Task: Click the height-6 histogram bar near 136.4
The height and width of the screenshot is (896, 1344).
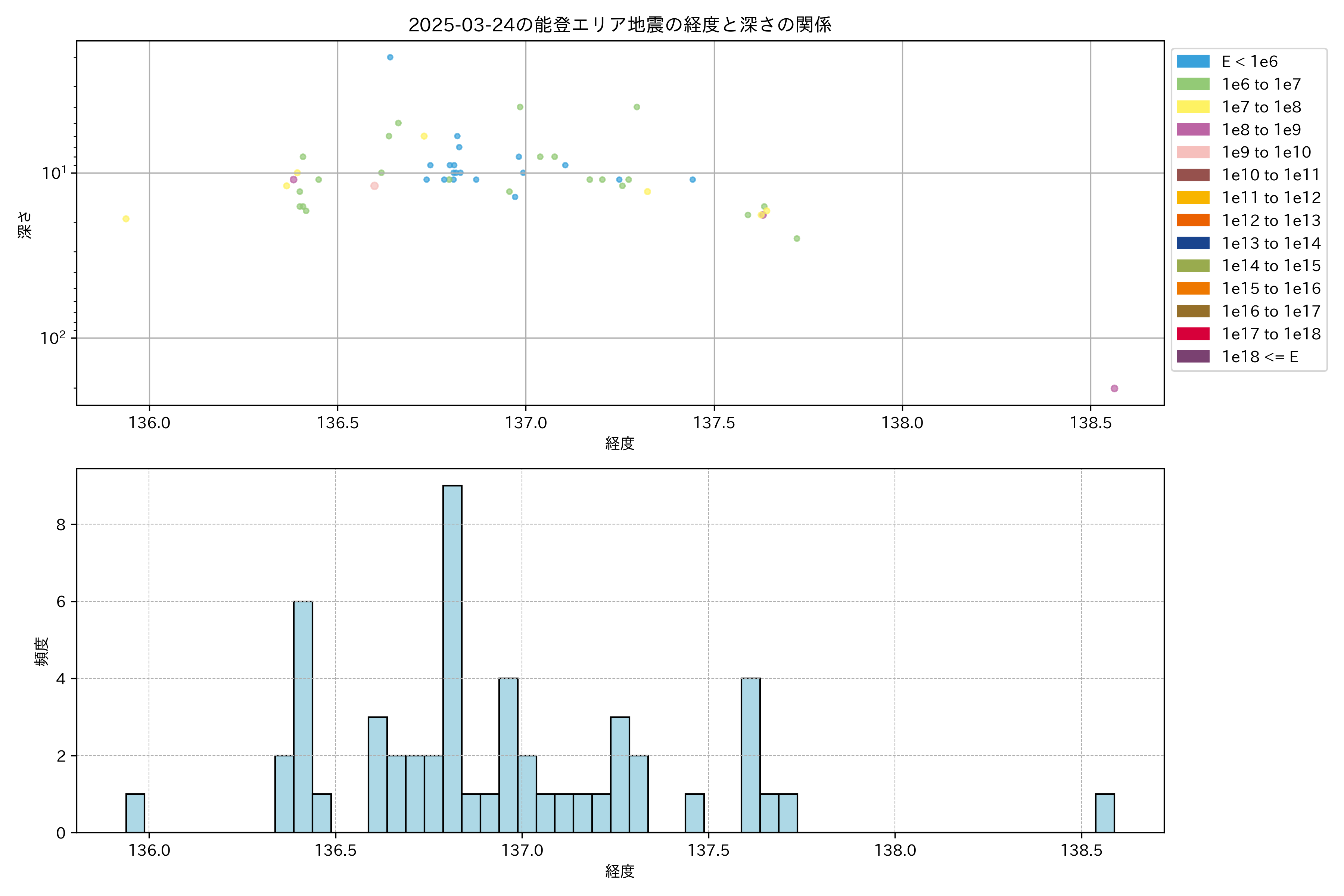Action: [x=303, y=716]
